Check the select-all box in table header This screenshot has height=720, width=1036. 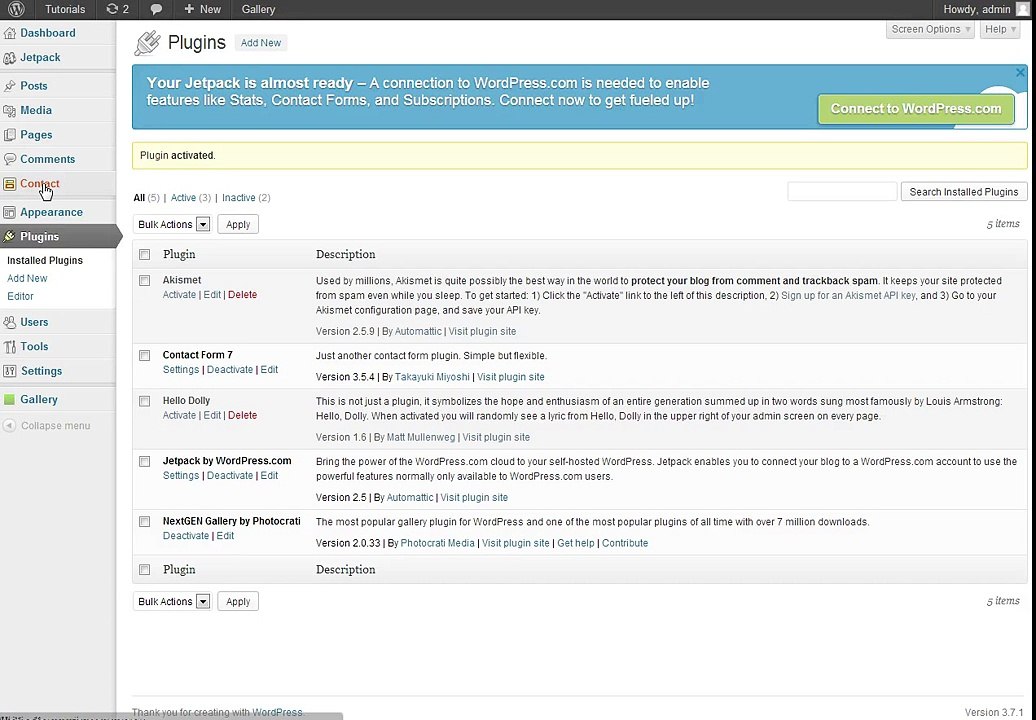(145, 254)
